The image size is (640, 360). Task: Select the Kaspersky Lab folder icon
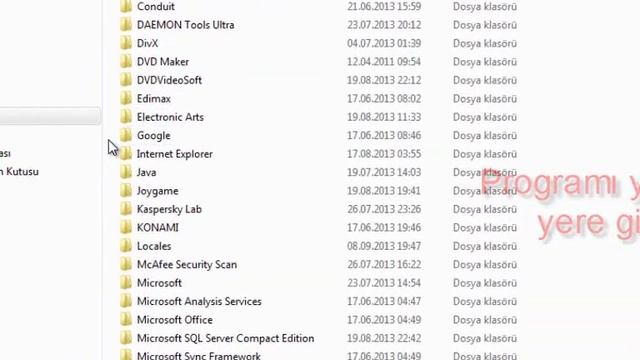point(126,209)
